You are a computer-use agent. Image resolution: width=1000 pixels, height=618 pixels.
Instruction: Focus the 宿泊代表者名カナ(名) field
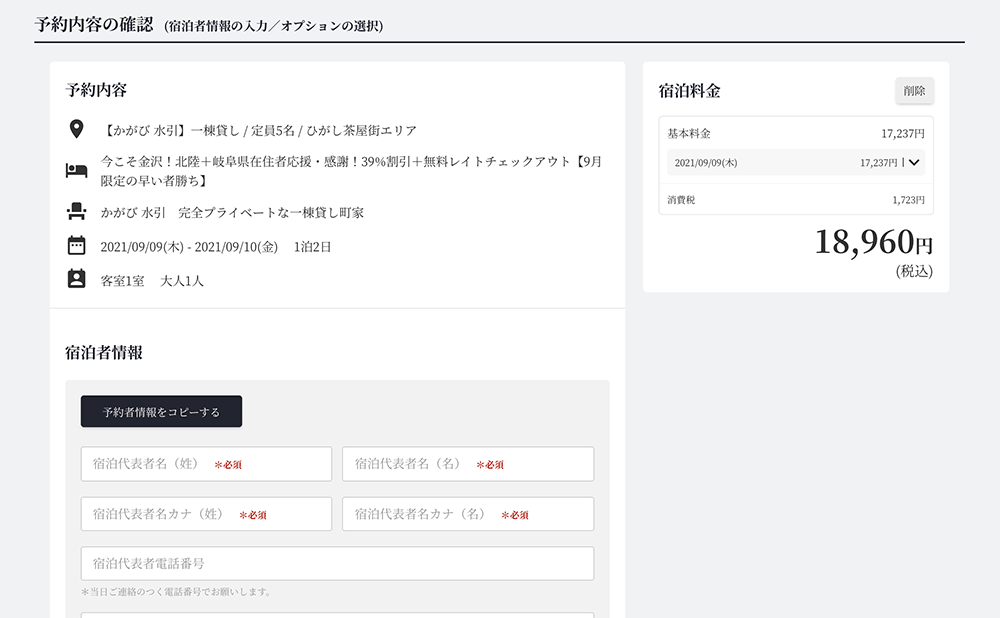point(468,514)
